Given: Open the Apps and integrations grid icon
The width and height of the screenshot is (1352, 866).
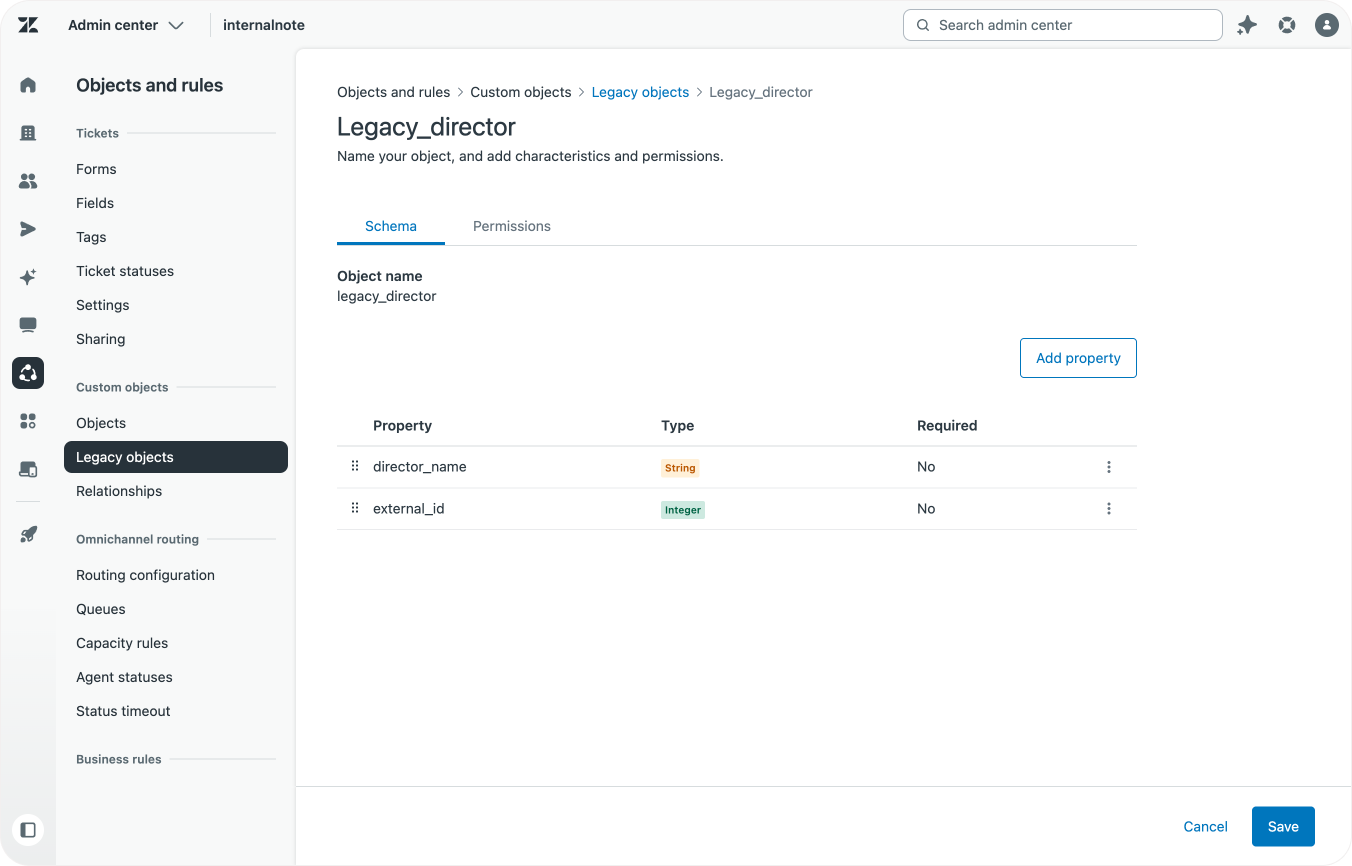Looking at the screenshot, I should [x=28, y=421].
